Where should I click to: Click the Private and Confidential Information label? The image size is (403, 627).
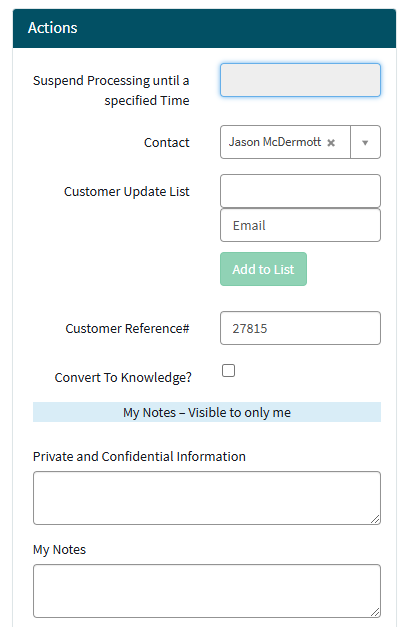(x=139, y=457)
